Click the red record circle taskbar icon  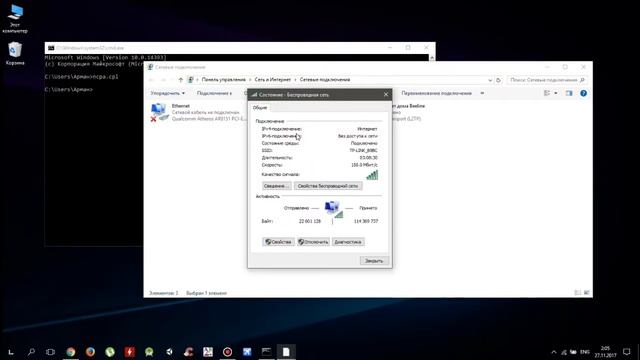[x=227, y=351]
